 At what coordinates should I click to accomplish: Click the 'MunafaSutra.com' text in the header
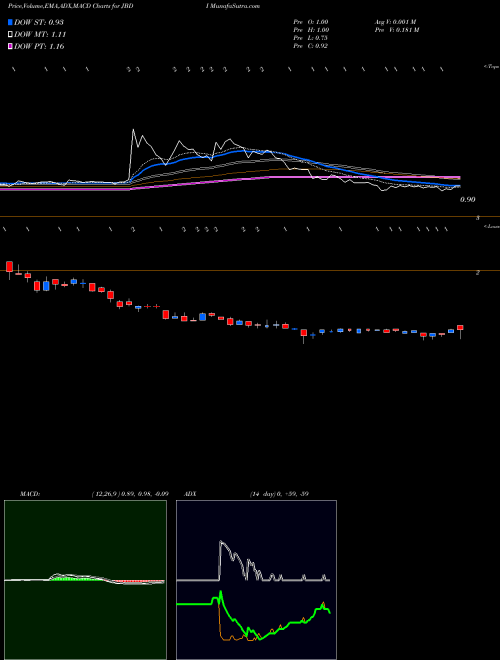(x=236, y=6)
